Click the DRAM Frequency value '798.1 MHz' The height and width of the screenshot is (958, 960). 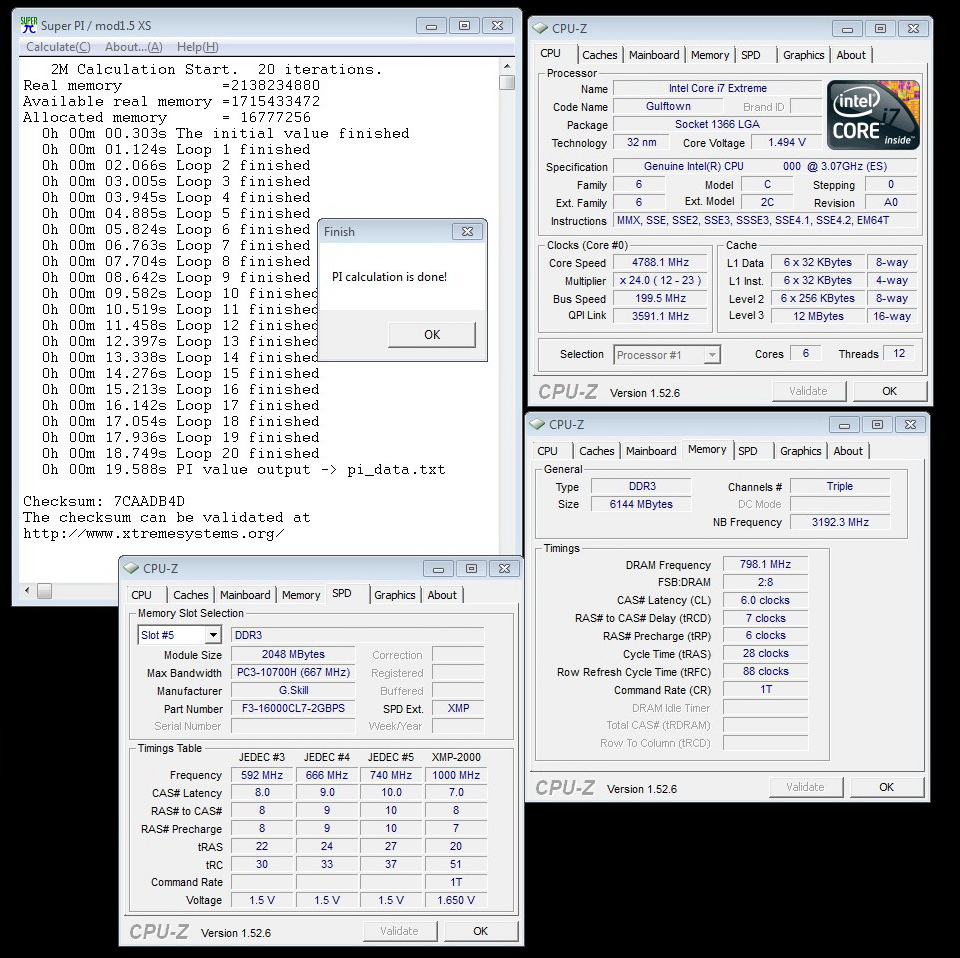coord(765,564)
